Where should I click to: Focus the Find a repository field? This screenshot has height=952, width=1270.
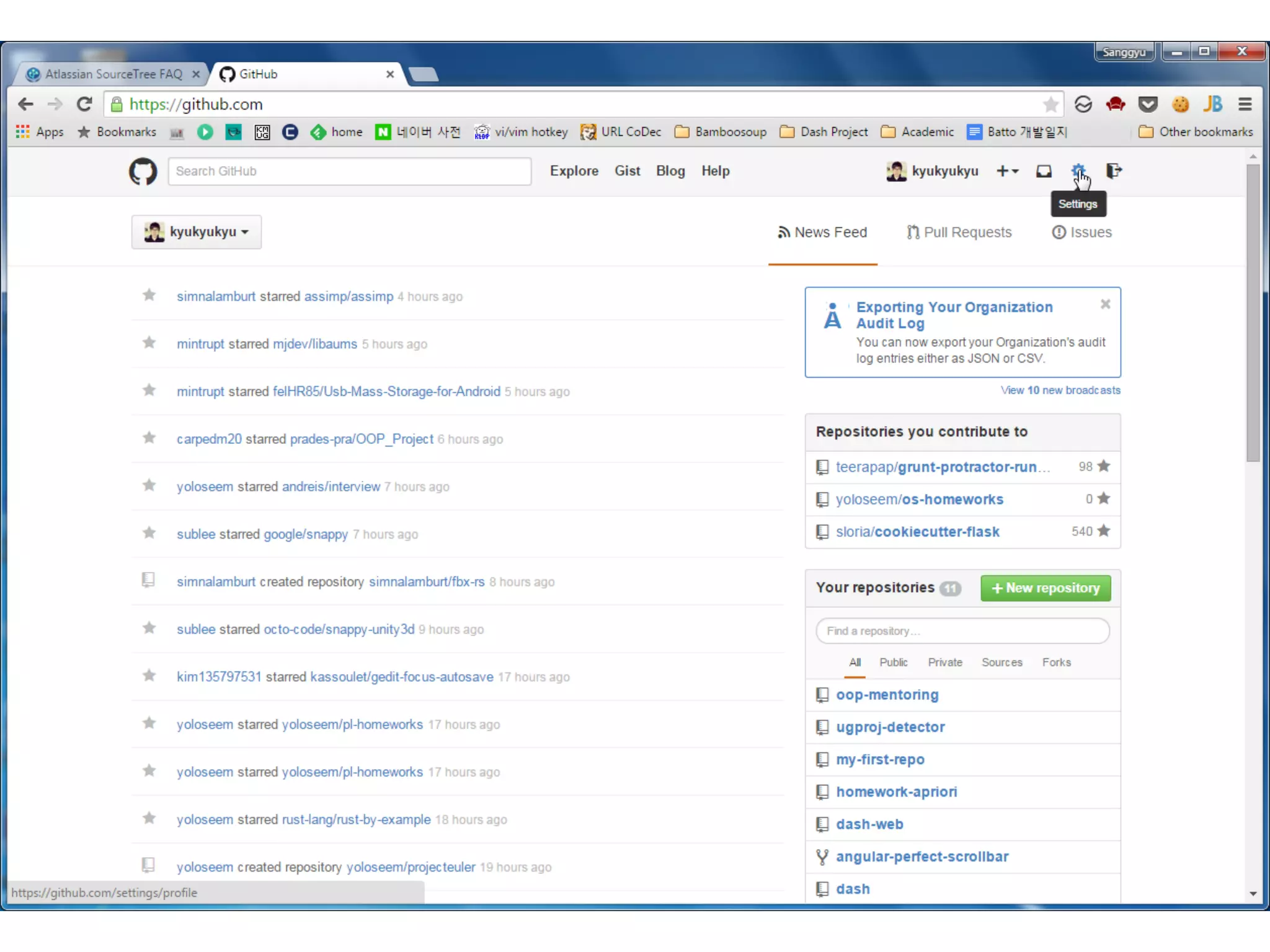click(962, 631)
